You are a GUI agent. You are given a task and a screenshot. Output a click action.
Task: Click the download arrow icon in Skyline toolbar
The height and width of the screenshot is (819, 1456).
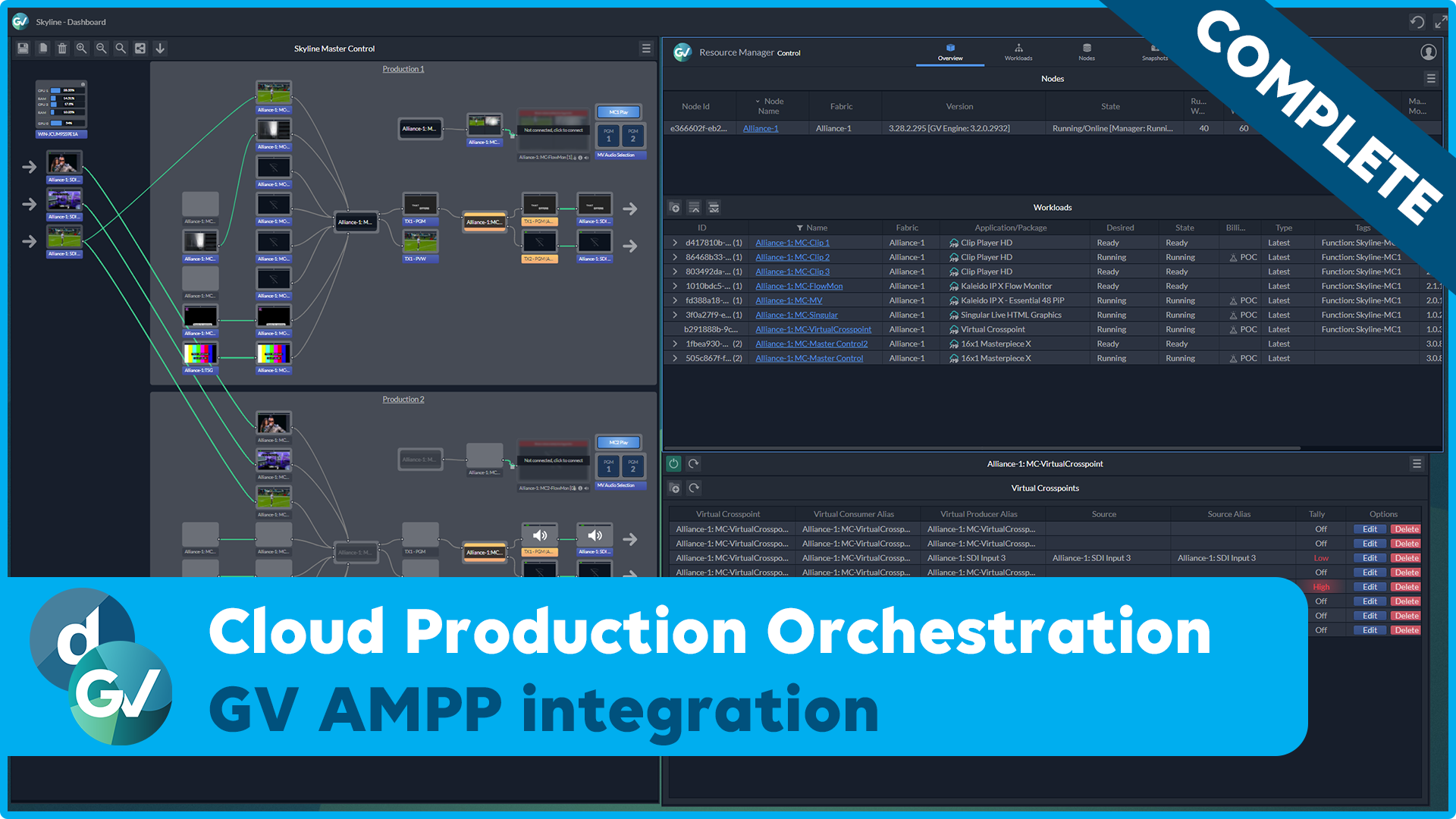[160, 48]
